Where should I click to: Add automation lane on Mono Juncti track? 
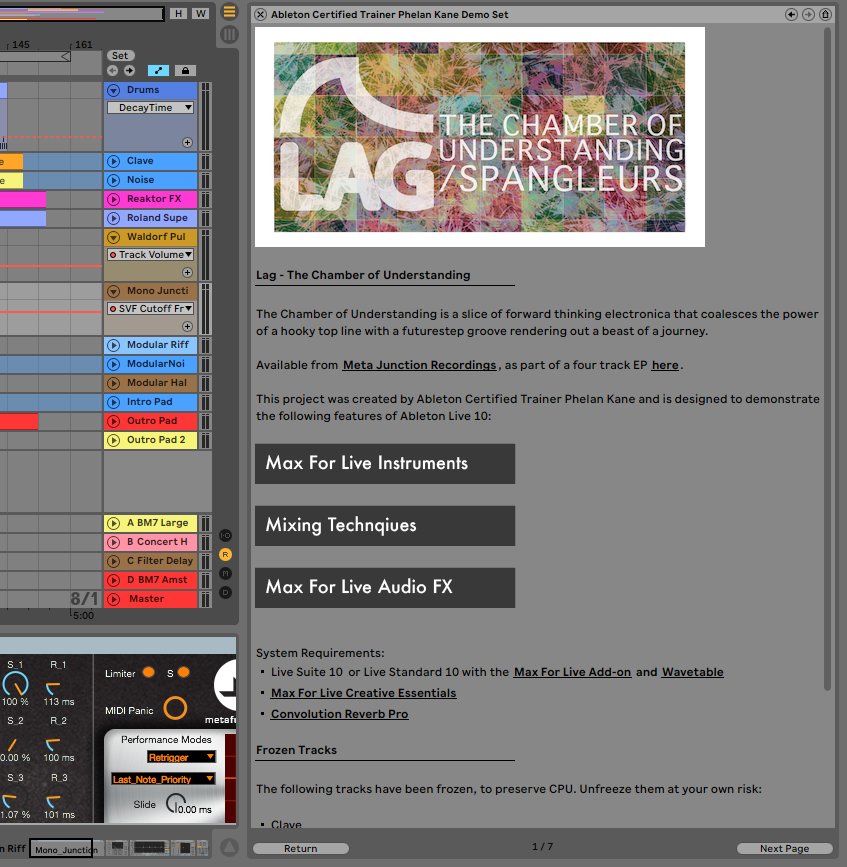pos(187,326)
